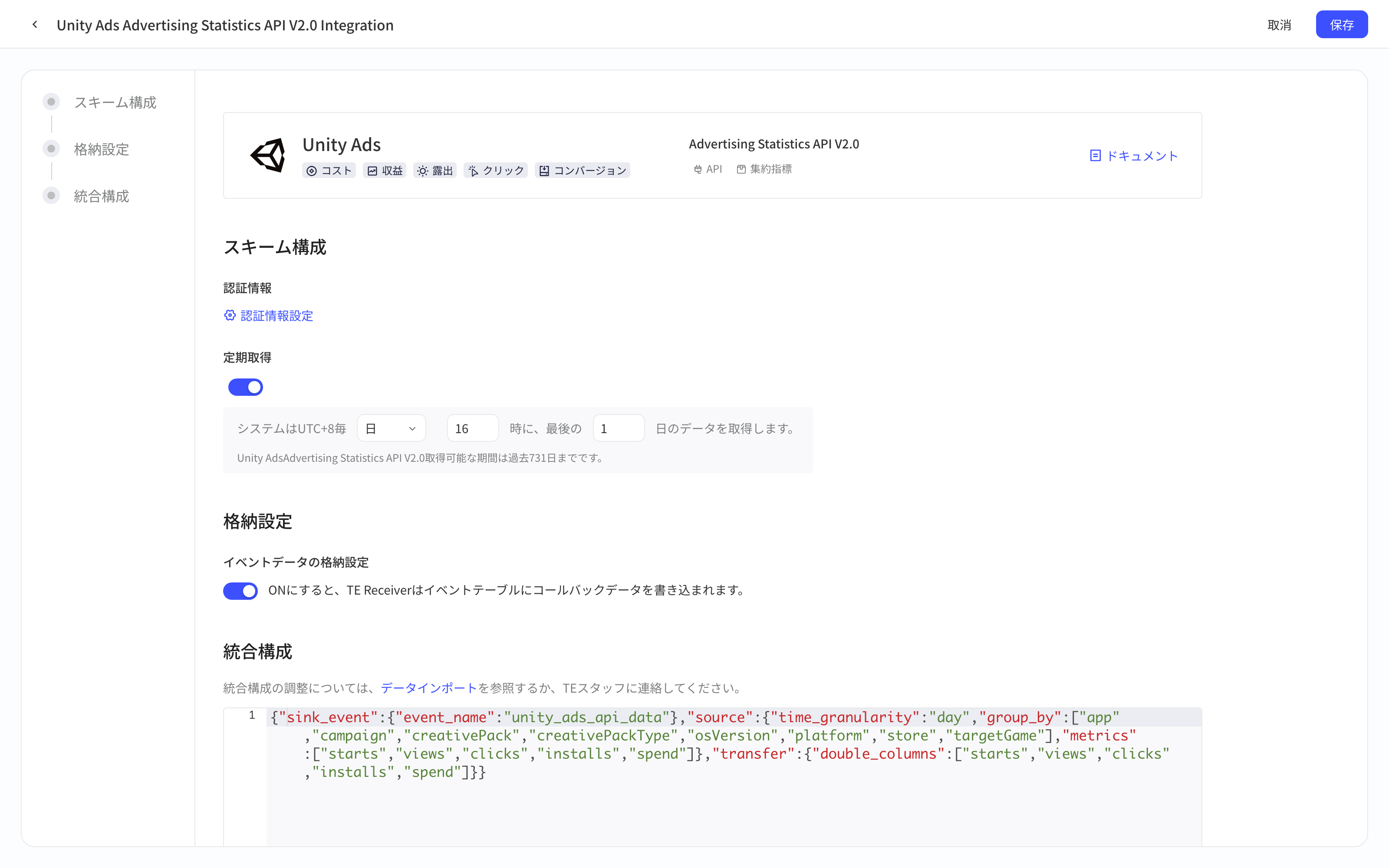Click the 格納設定 step dot
Viewport: 1389px width, 868px height.
tap(51, 149)
